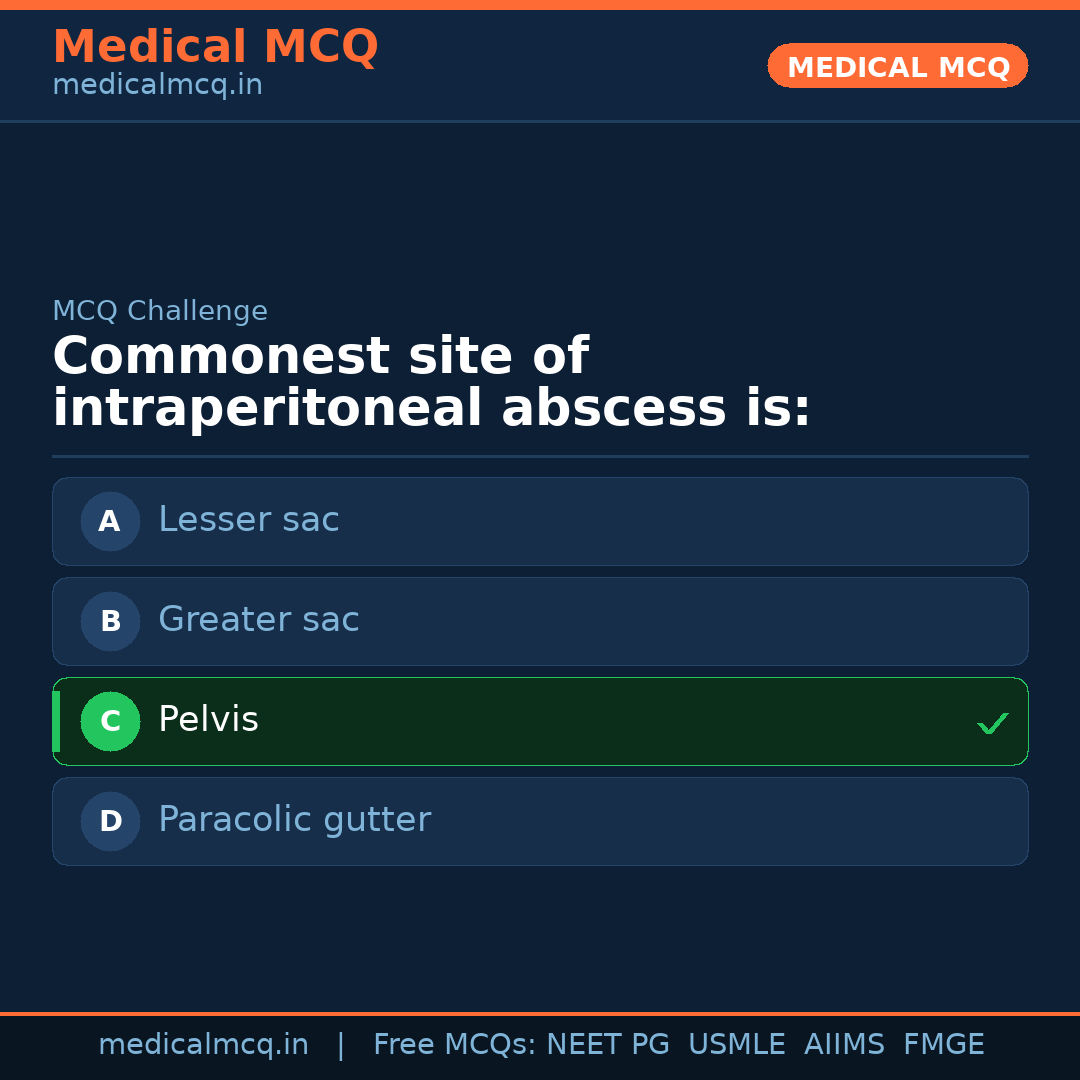Click the green checkmark on option C

click(992, 722)
